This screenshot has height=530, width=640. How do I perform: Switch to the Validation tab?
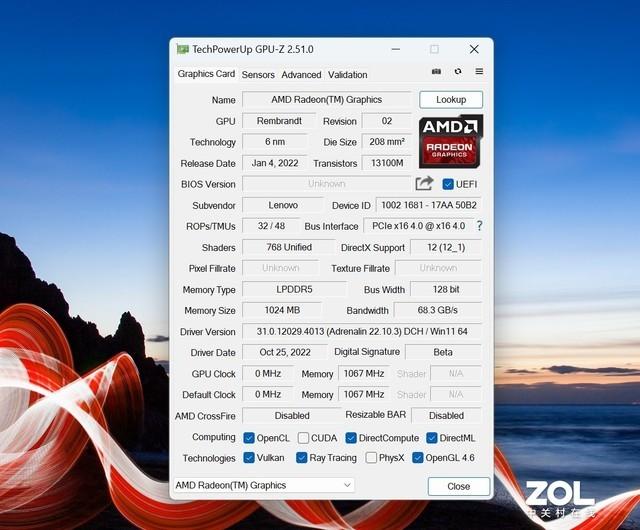click(x=347, y=75)
